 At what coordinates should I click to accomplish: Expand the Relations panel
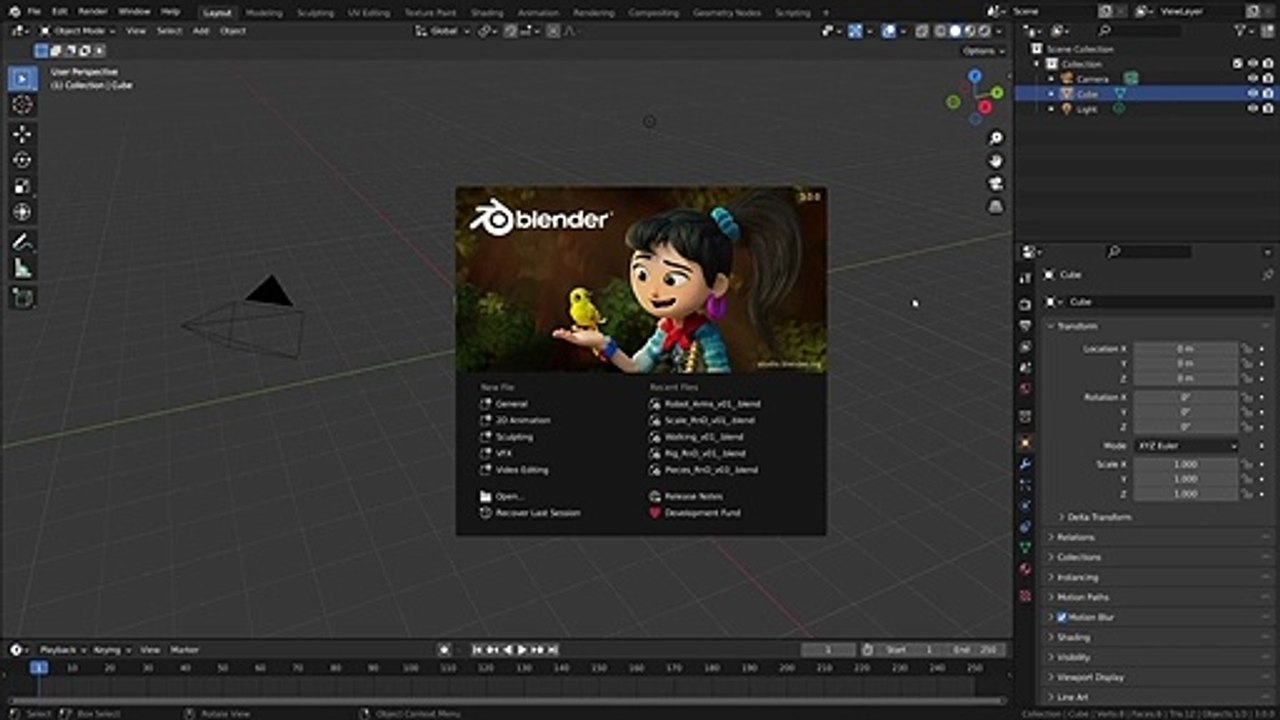1075,537
